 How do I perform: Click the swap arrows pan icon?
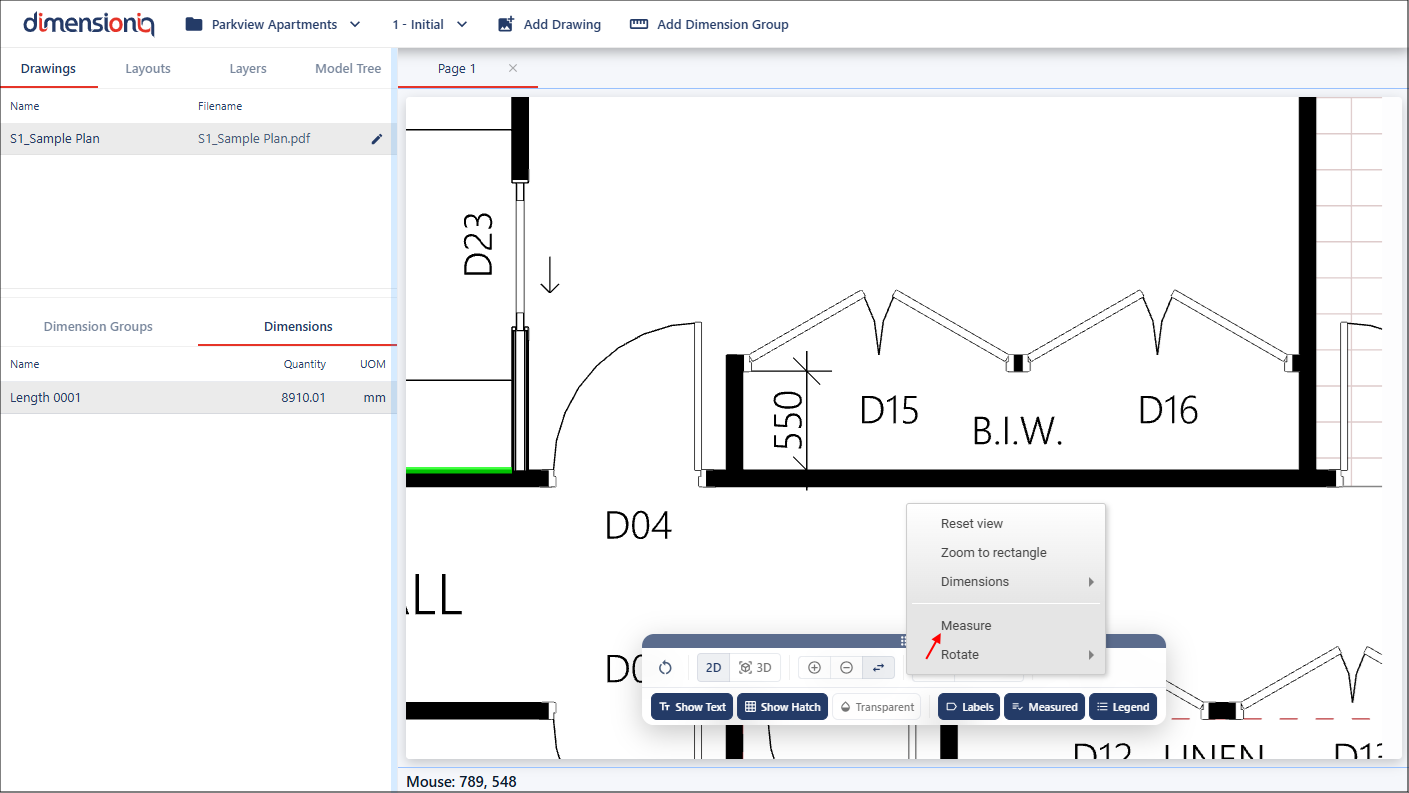click(x=878, y=668)
